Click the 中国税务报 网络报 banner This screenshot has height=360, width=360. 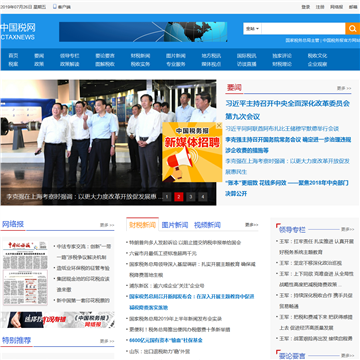pos(57,320)
